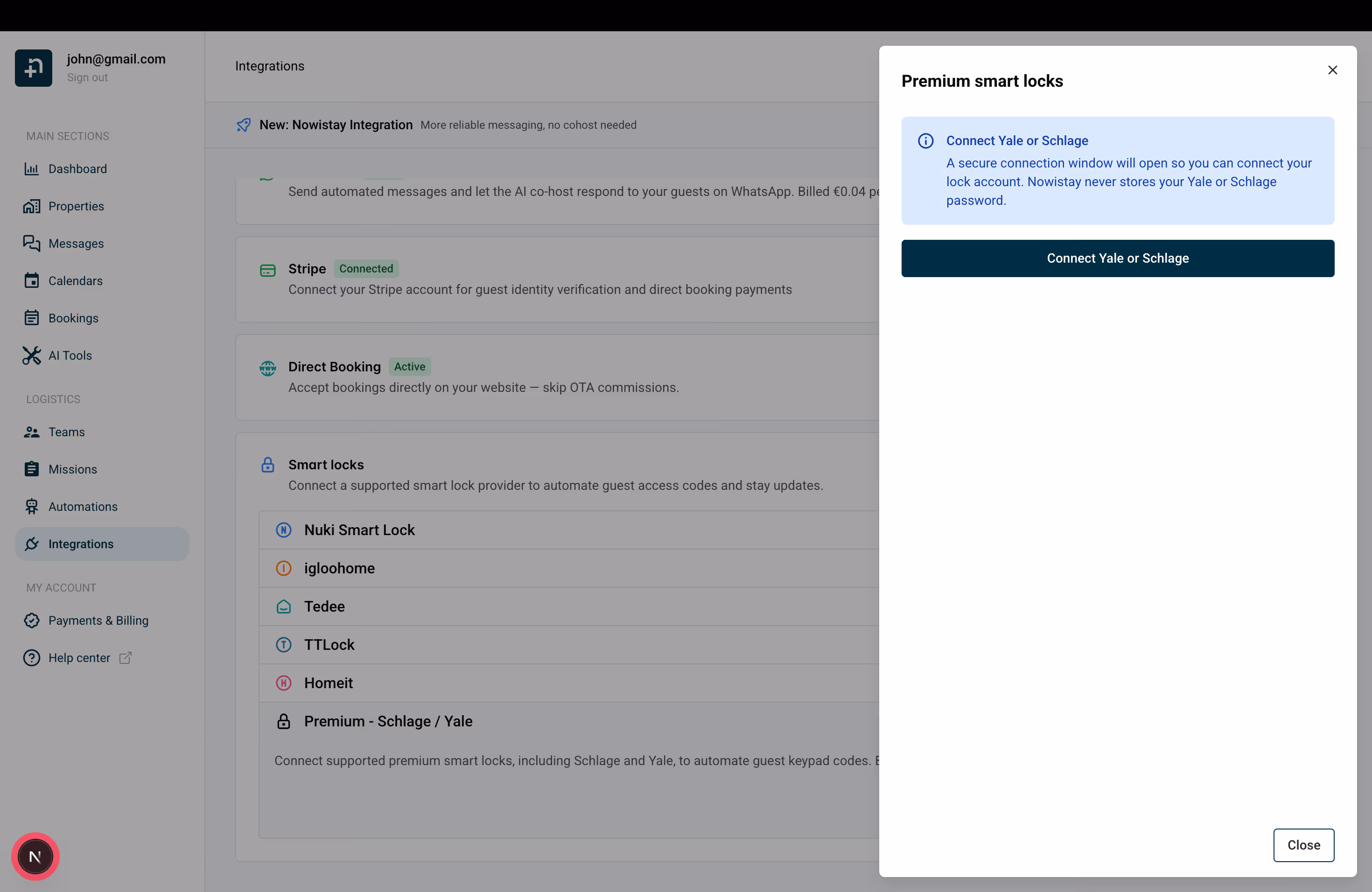
Task: Click the Bookings list icon
Action: click(x=32, y=318)
